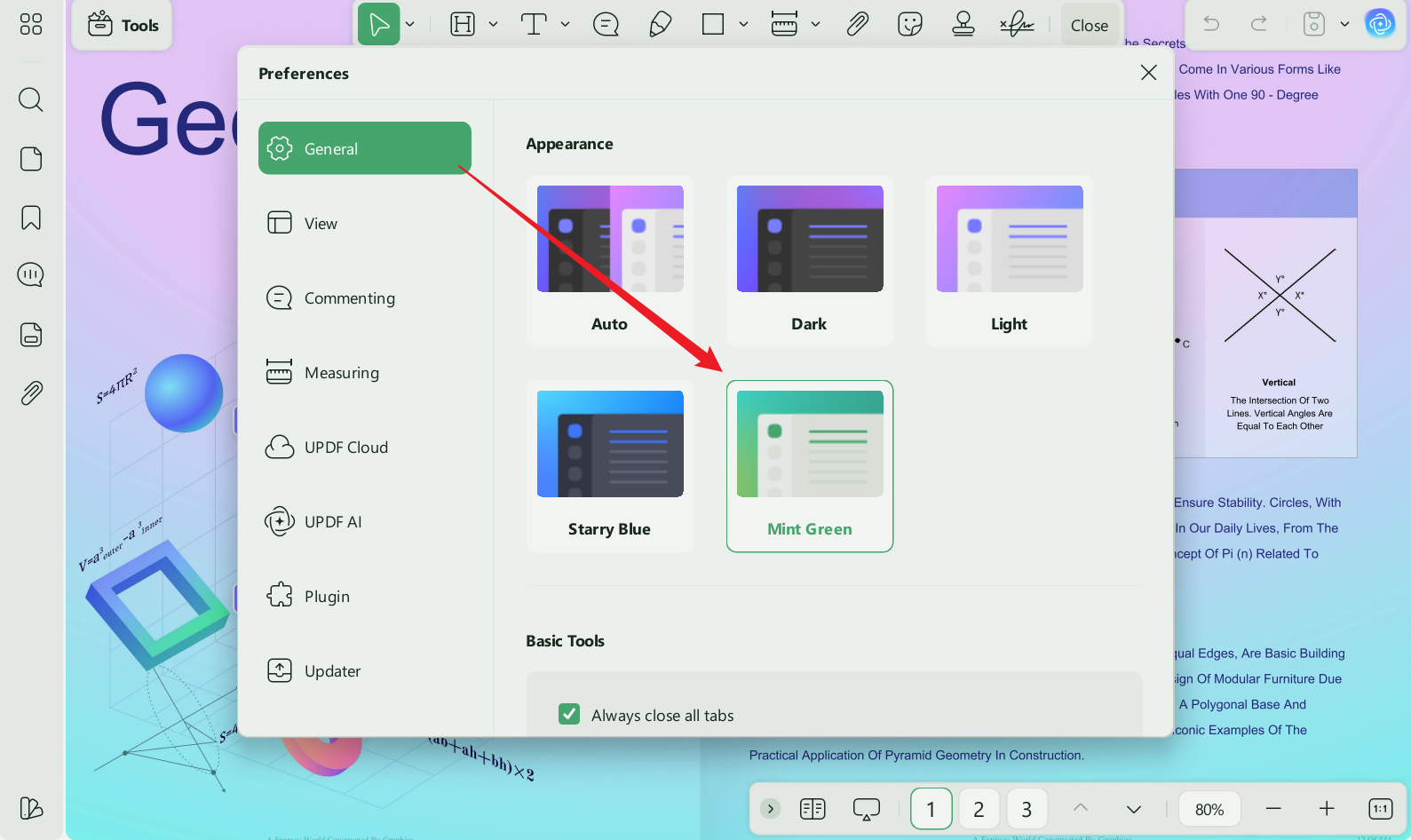Choose the Starry Blue theme
1411x840 pixels.
[609, 466]
